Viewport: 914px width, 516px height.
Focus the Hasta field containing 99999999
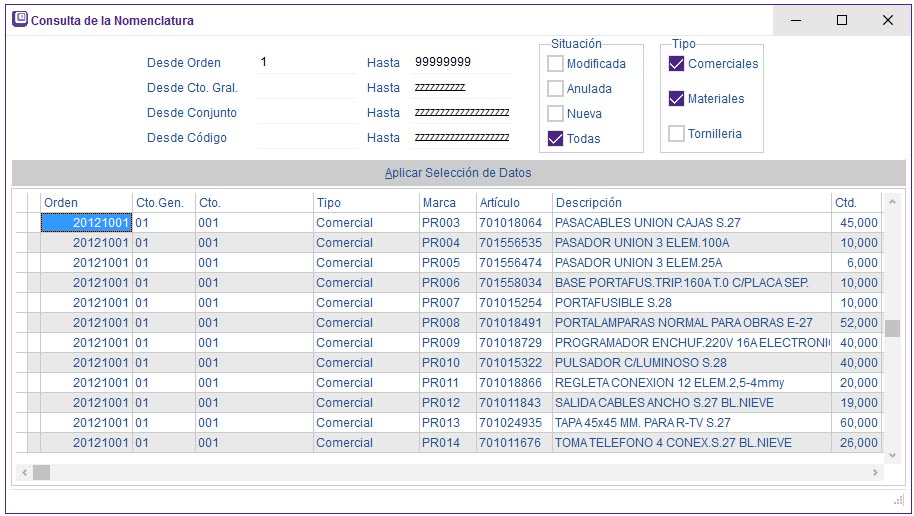click(x=460, y=63)
